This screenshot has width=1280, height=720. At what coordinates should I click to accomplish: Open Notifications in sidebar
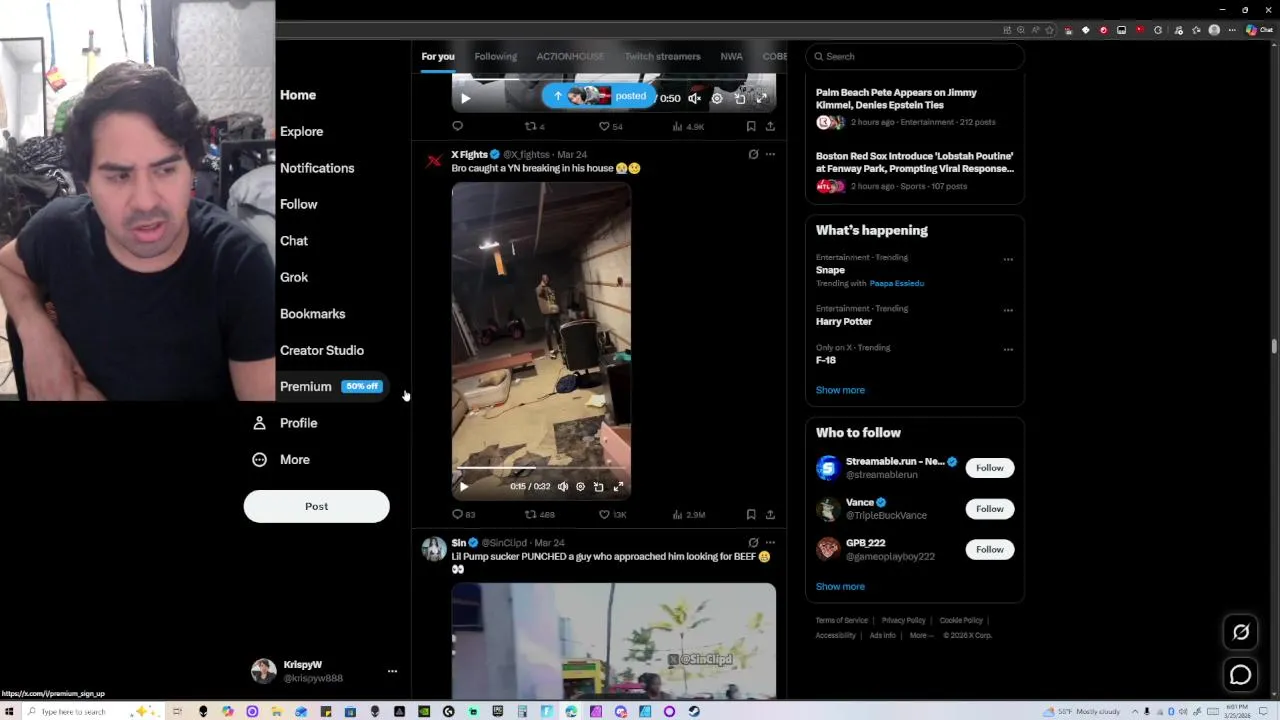tap(317, 168)
